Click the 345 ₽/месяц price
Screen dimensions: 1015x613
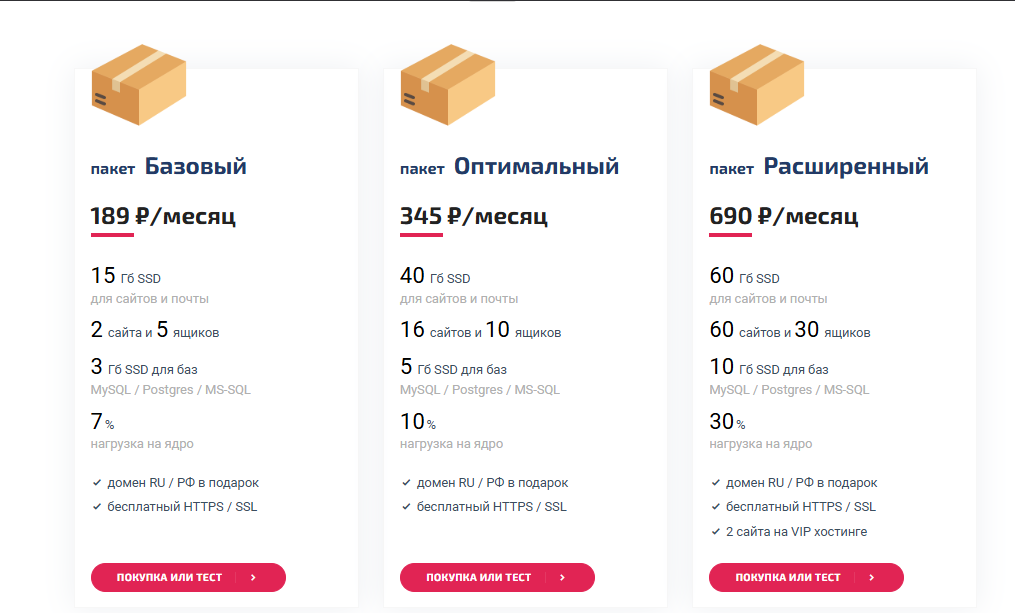click(x=474, y=216)
